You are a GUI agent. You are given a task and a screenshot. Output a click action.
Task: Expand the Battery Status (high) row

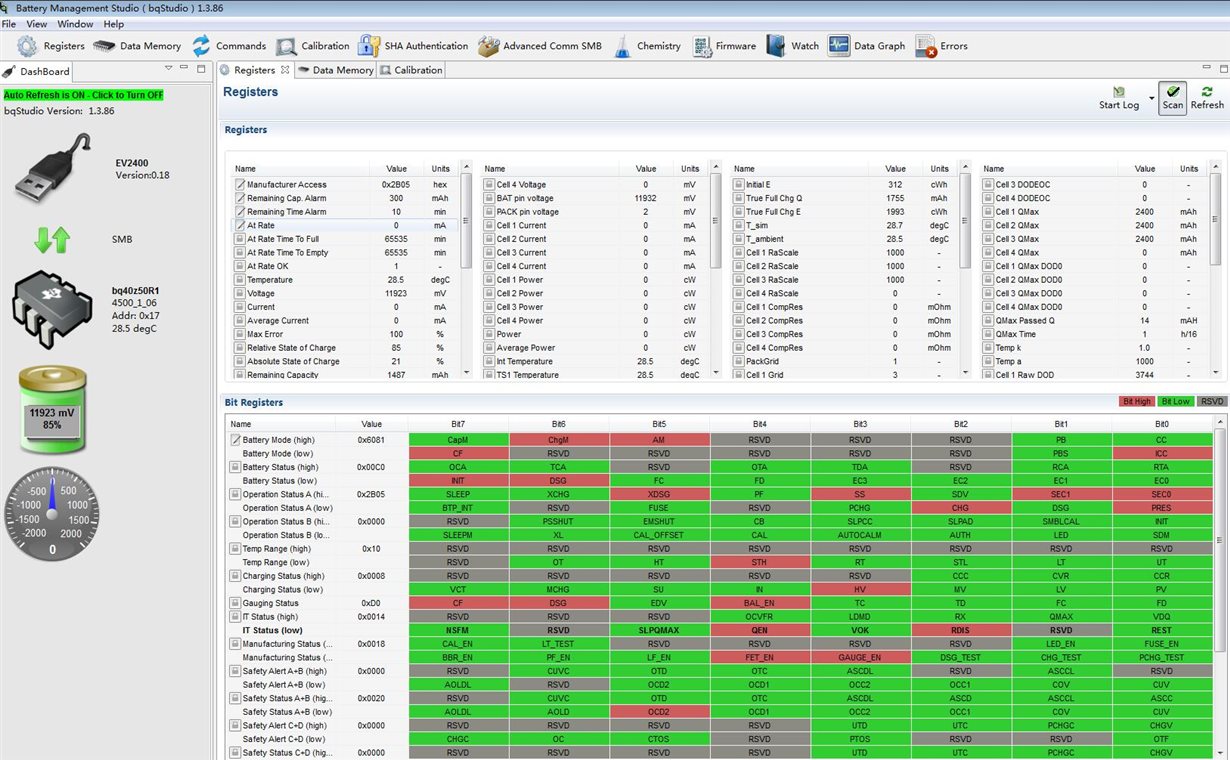(236, 467)
